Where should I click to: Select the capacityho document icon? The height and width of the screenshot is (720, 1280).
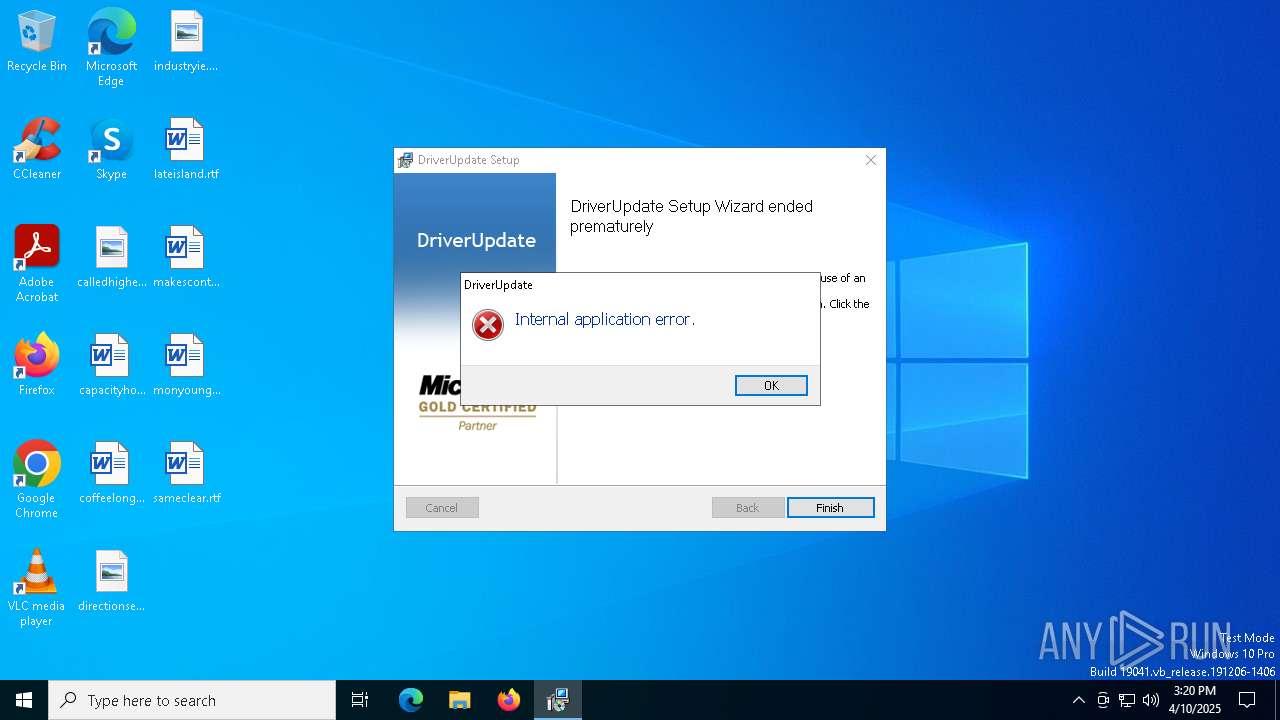[x=111, y=366]
